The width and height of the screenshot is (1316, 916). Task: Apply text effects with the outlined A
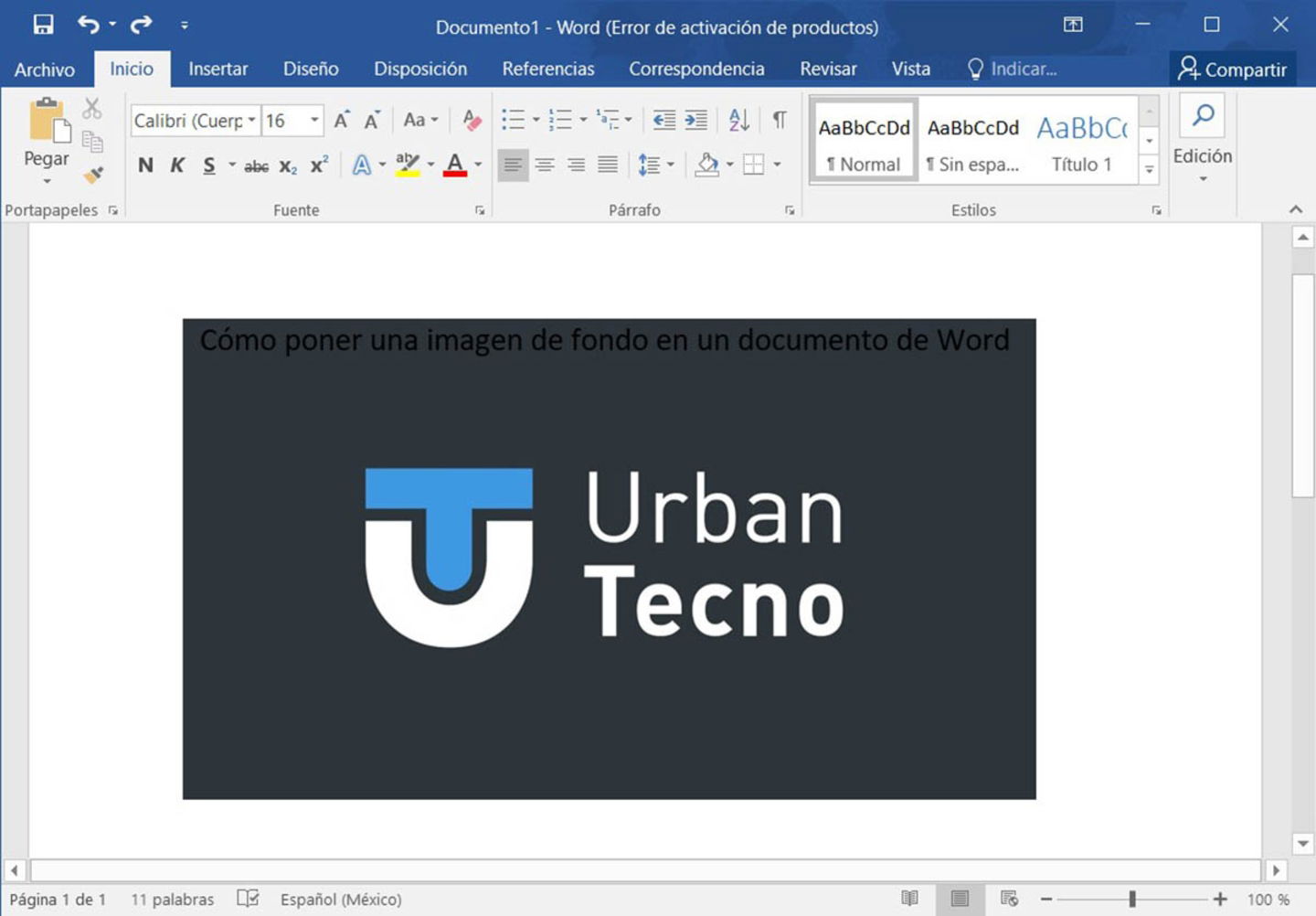click(x=362, y=165)
